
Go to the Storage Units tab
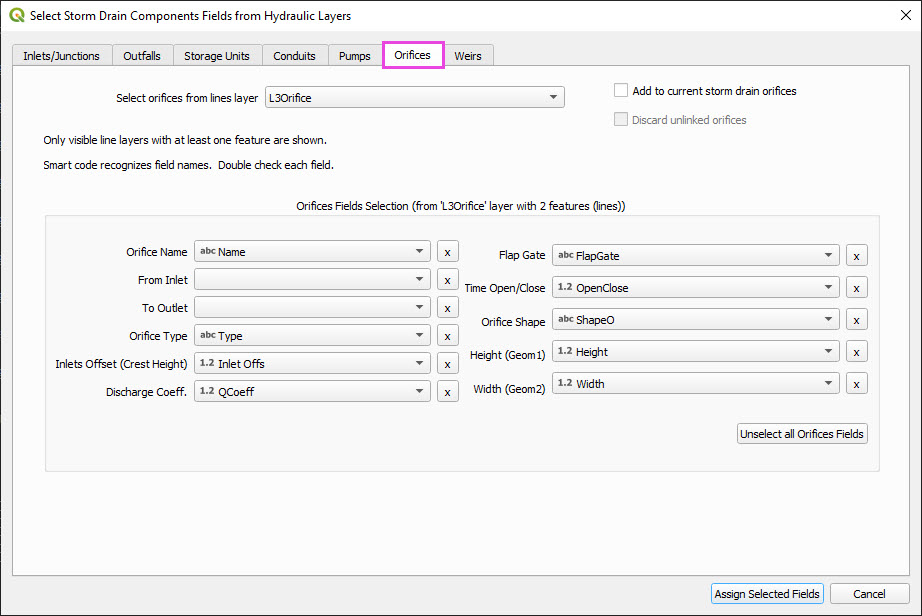pyautogui.click(x=216, y=56)
